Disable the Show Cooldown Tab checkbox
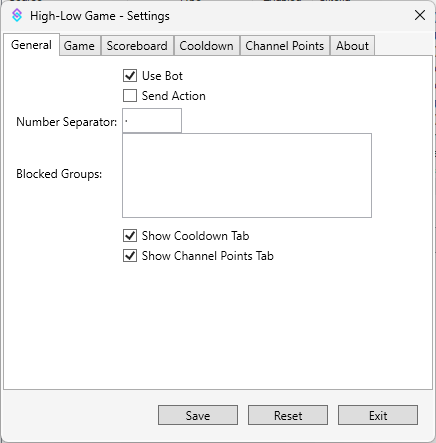Image resolution: width=436 pixels, height=443 pixels. click(x=130, y=236)
